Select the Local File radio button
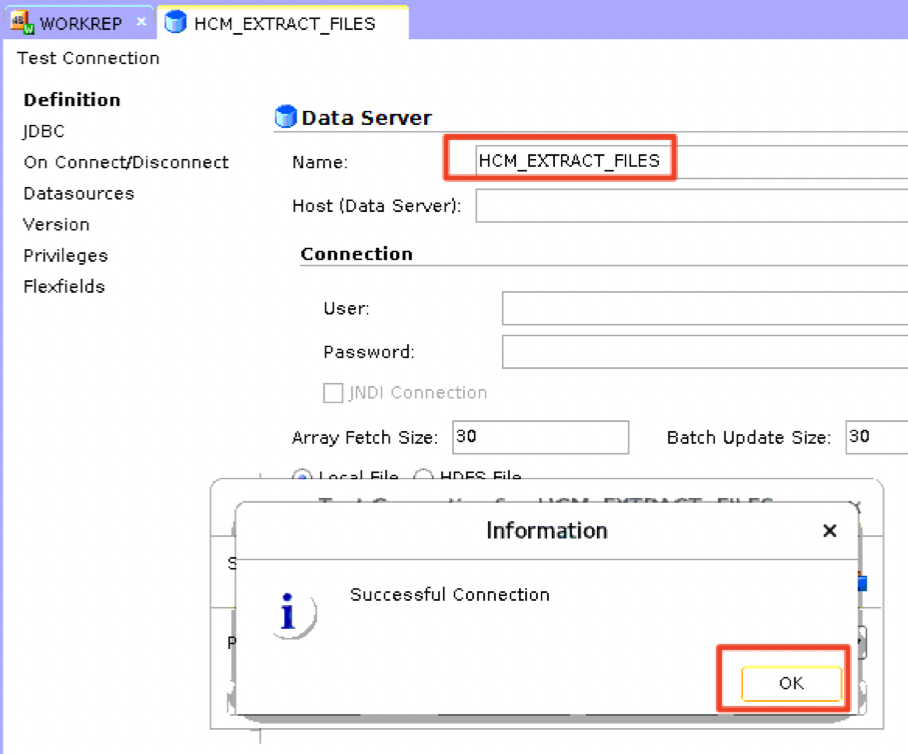This screenshot has width=908, height=754. point(301,478)
